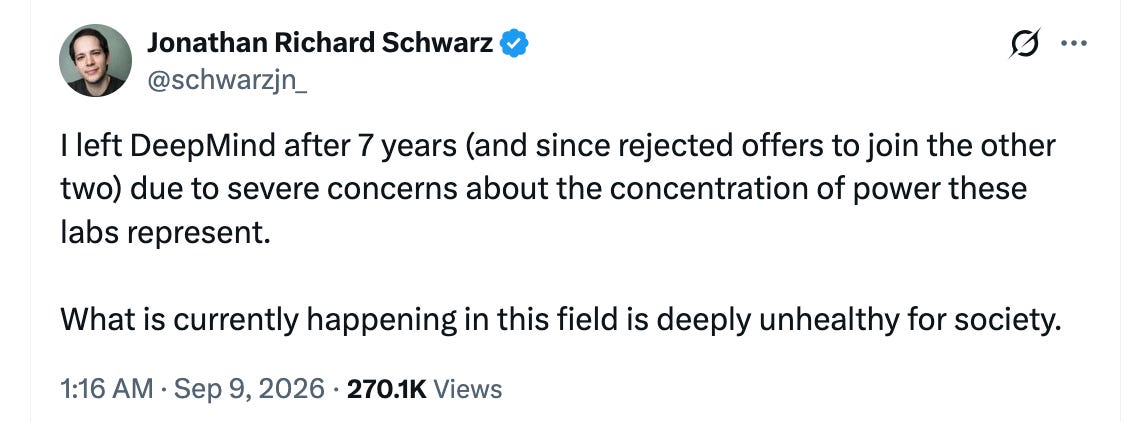Click the text labs represent.
This screenshot has width=1146, height=422.
tap(160, 233)
